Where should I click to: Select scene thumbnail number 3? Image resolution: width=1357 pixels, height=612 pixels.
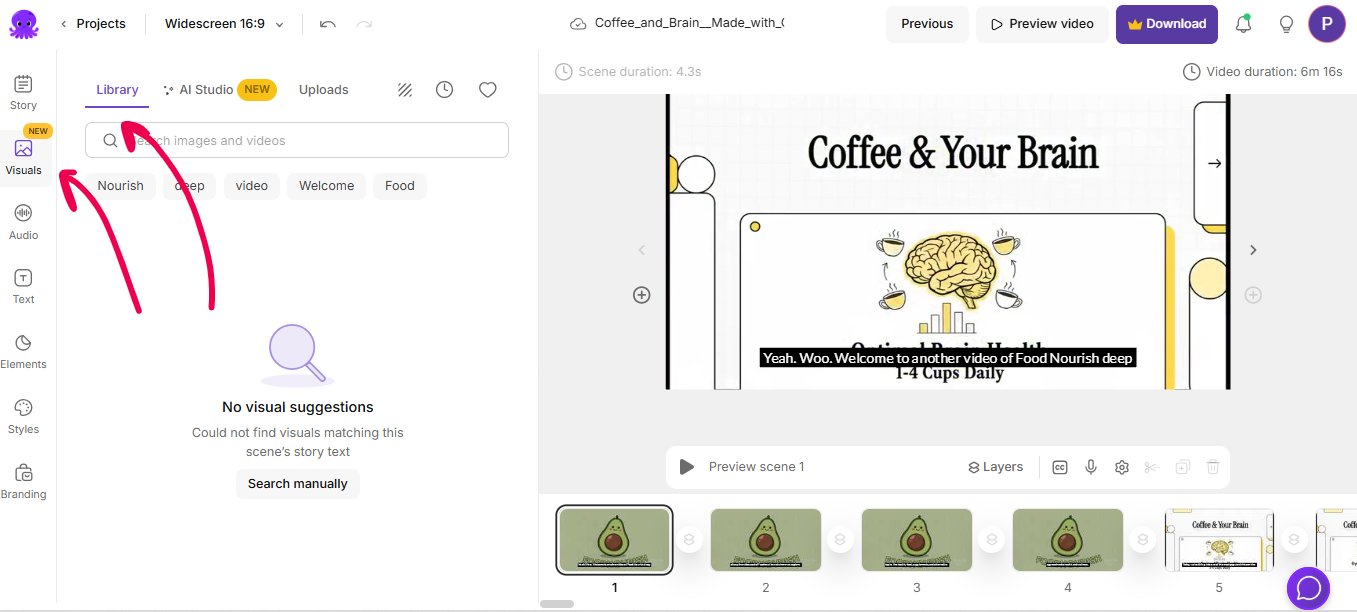pos(916,539)
